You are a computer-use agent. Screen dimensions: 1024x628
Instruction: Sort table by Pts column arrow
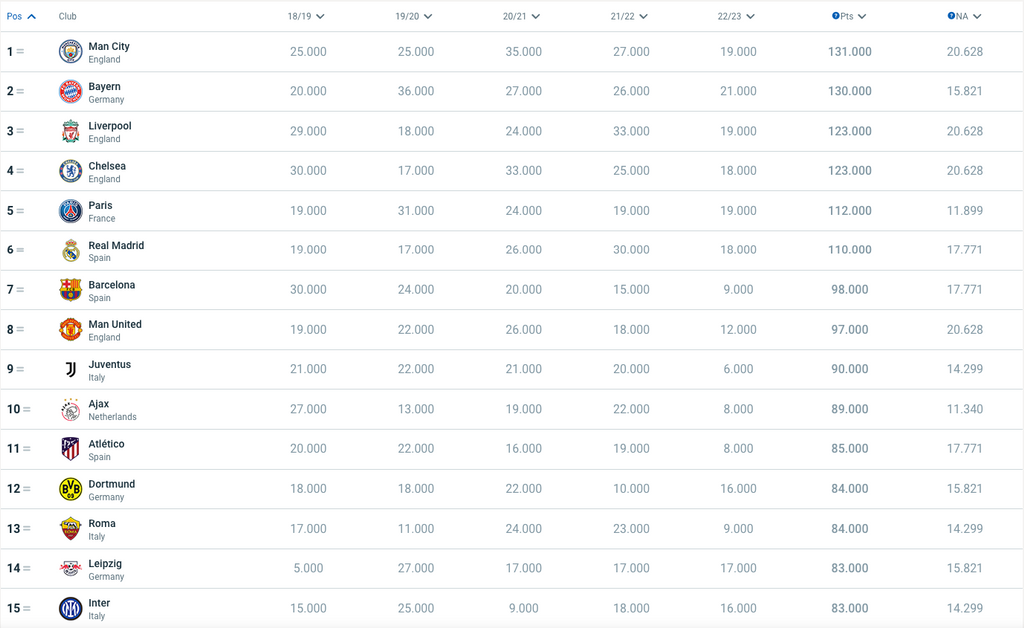(x=862, y=16)
